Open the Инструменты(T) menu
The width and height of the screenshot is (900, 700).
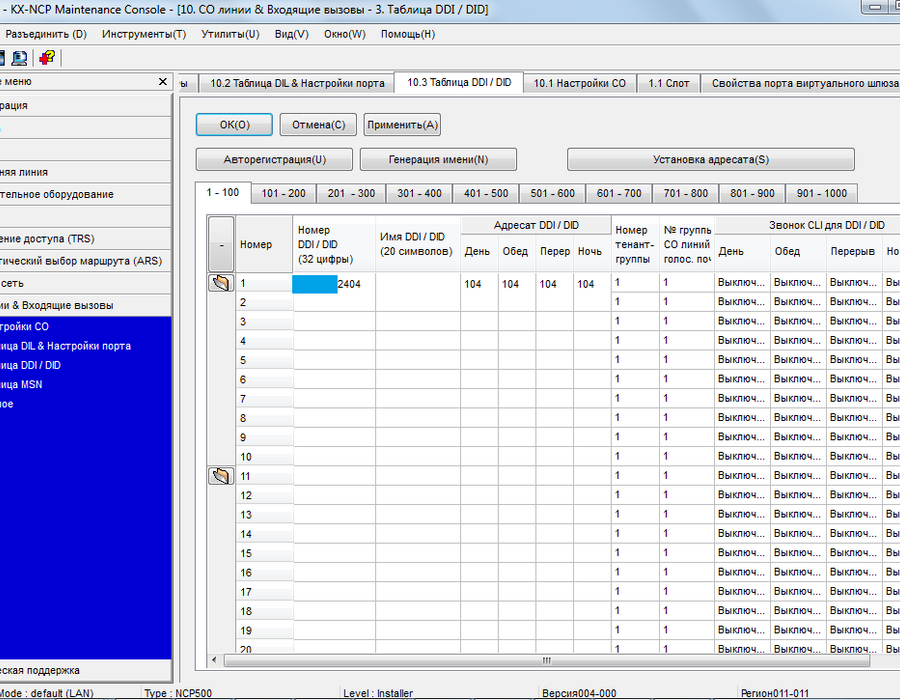pyautogui.click(x=144, y=34)
